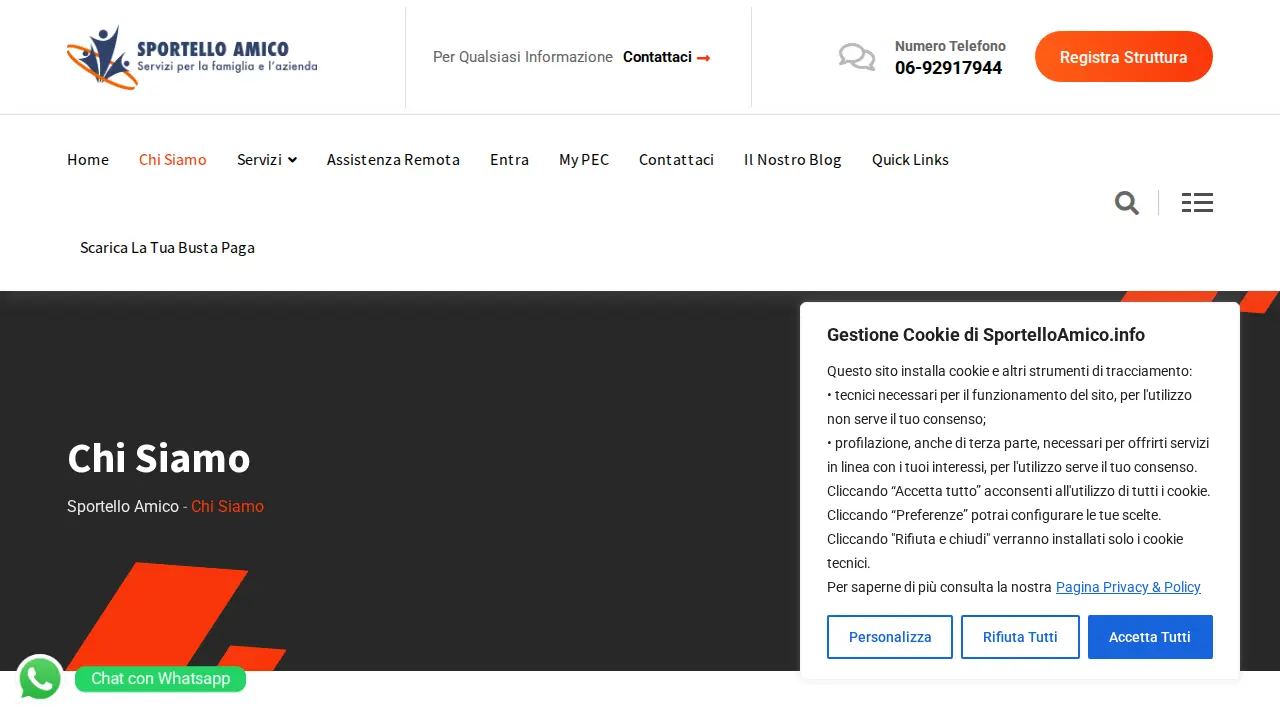Expand the Servizi dropdown menu
This screenshot has width=1280, height=720.
(x=267, y=159)
